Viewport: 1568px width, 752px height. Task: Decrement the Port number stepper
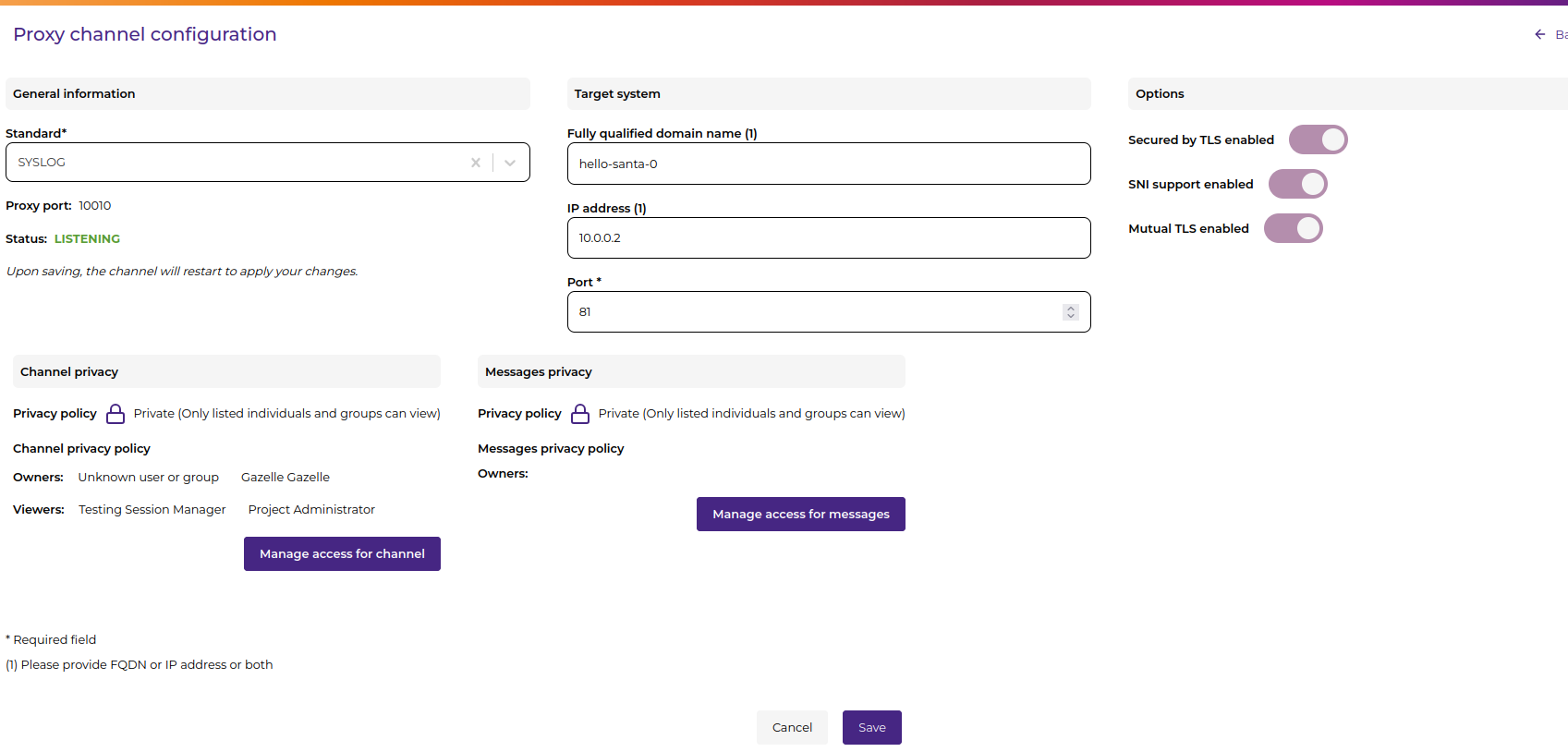click(x=1071, y=317)
